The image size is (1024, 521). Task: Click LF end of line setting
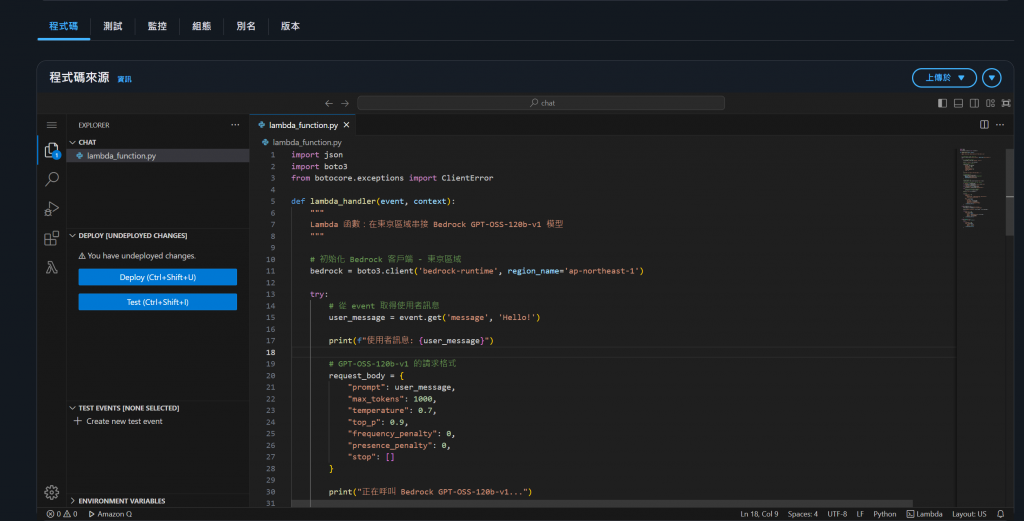[x=860, y=514]
